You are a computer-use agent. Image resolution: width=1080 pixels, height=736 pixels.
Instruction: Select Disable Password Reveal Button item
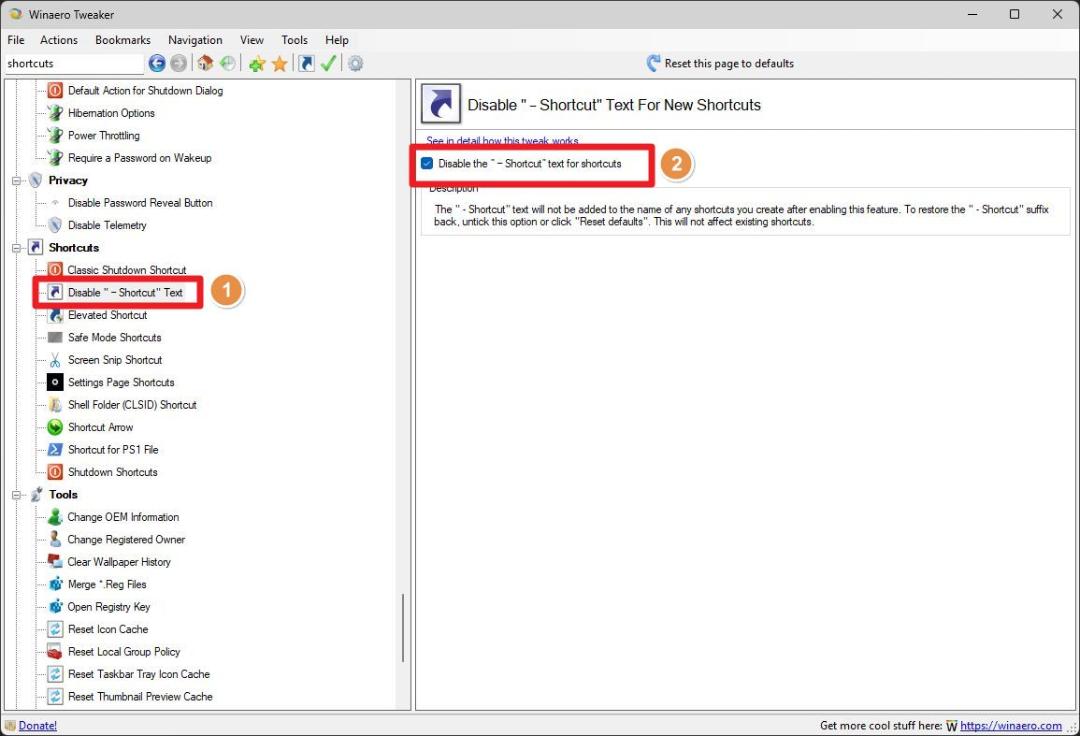[140, 202]
